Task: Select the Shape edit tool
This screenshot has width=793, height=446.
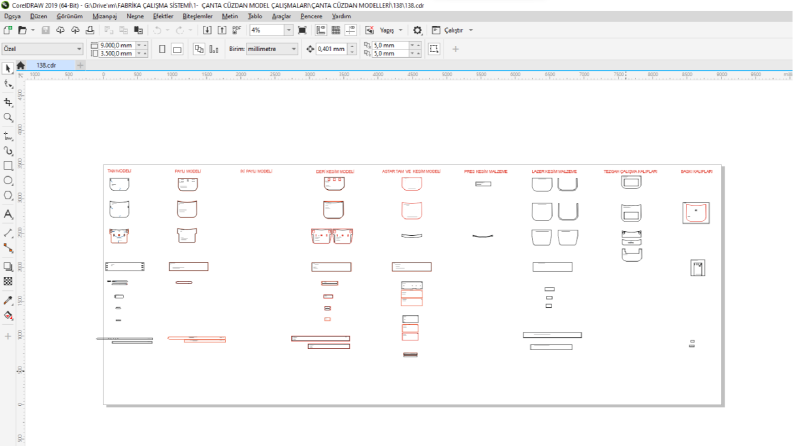Action: click(x=8, y=84)
